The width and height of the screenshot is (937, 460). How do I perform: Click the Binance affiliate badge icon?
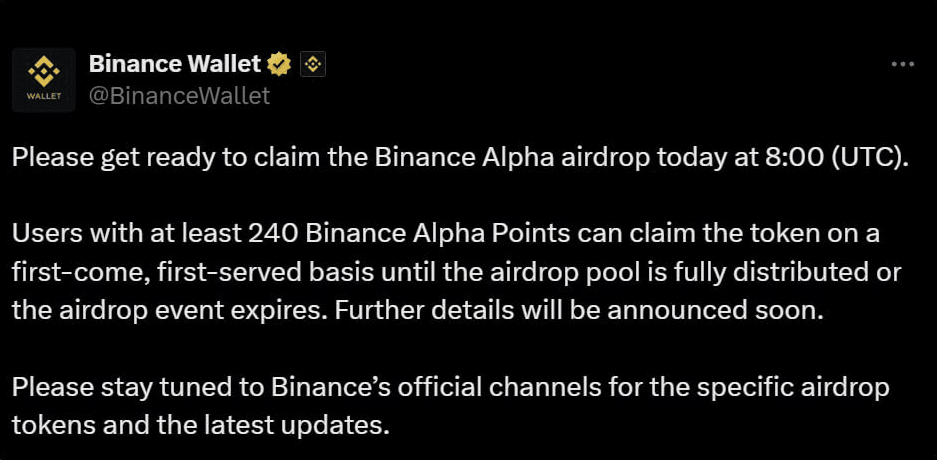click(313, 65)
